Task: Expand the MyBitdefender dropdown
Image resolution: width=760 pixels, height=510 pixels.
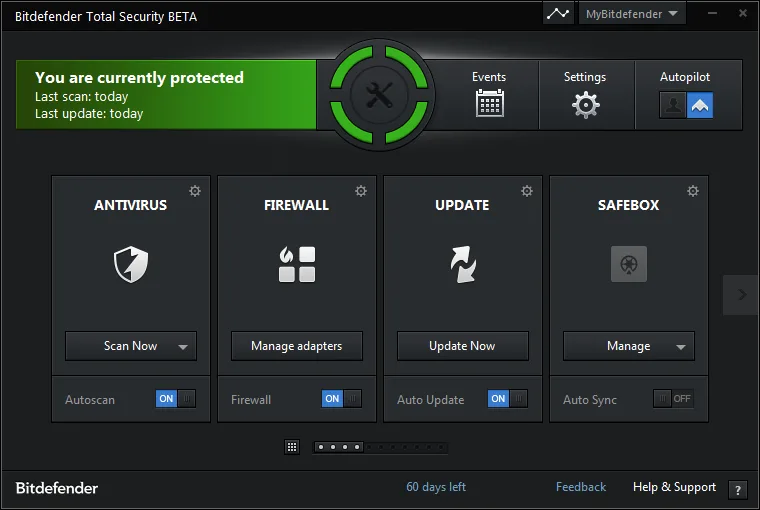Action: pos(632,14)
